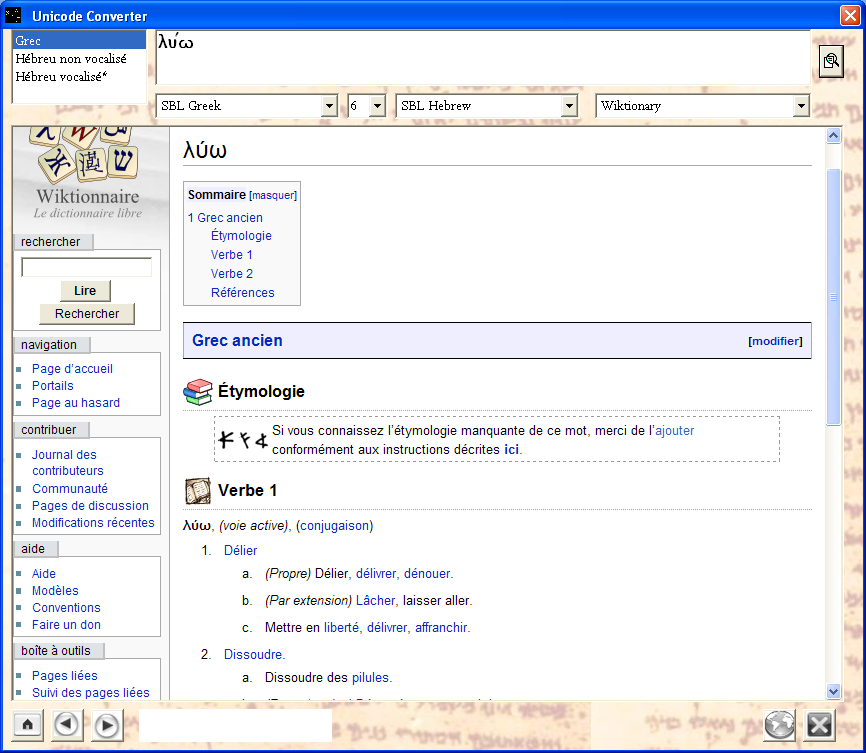The image size is (866, 753).
Task: Click the Wiktionnaire logo image
Action: click(x=88, y=172)
